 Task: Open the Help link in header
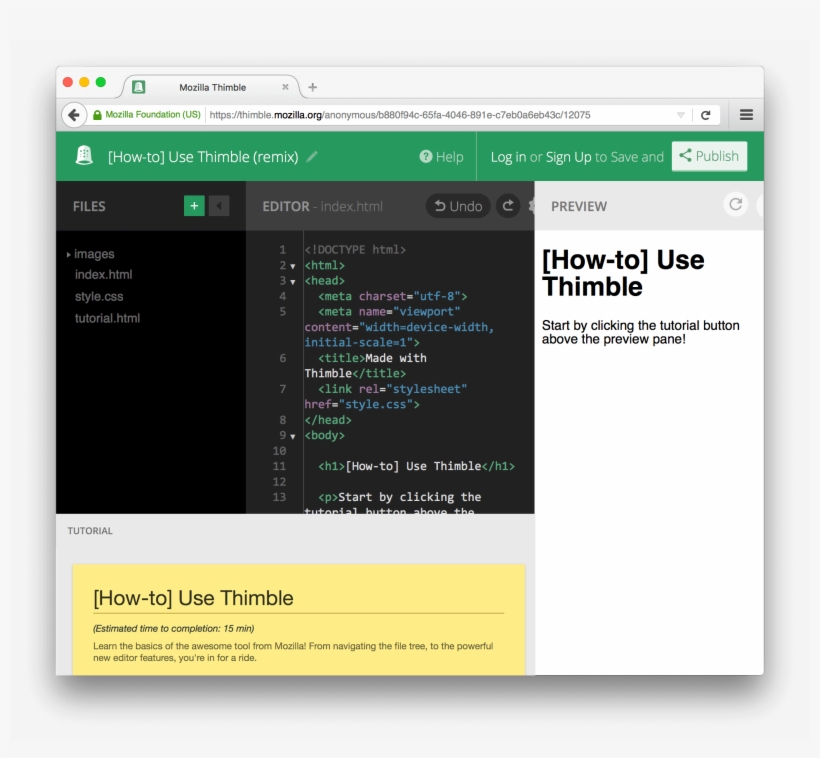coord(441,157)
